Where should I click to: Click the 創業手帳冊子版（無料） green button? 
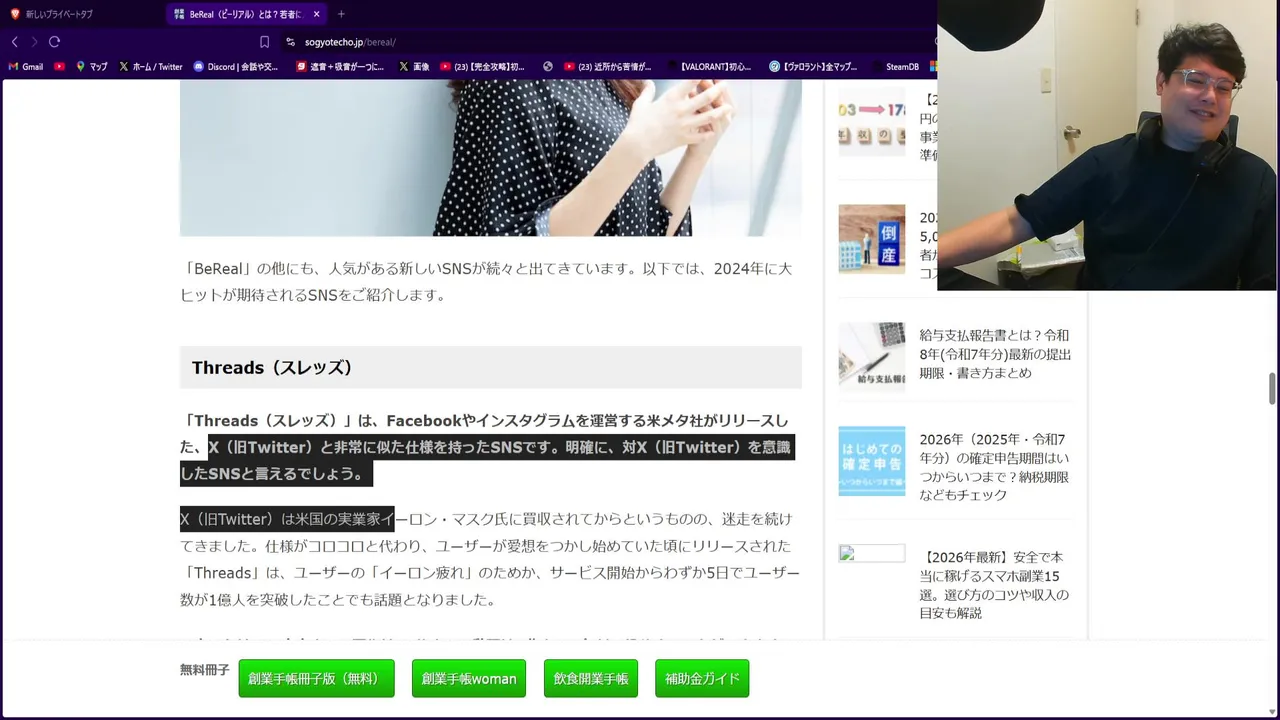(316, 678)
